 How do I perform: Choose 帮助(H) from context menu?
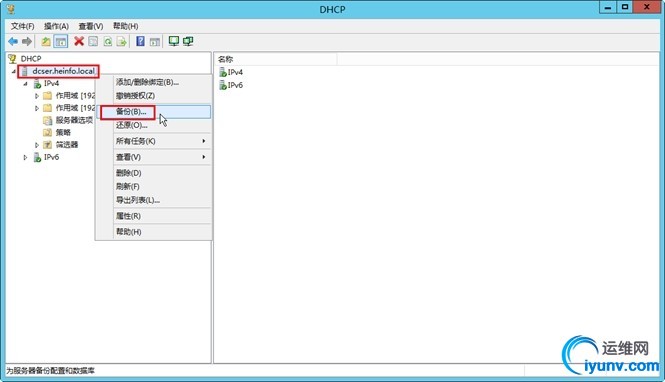154,232
